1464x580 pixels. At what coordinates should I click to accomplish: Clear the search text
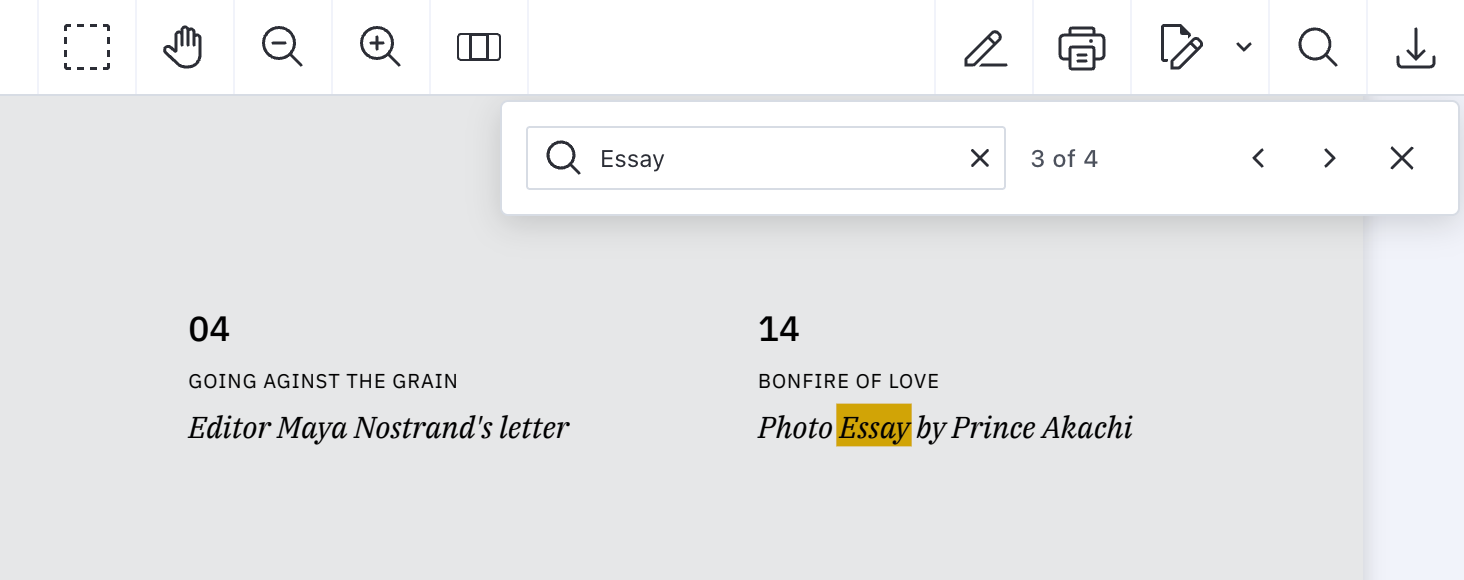pos(980,158)
